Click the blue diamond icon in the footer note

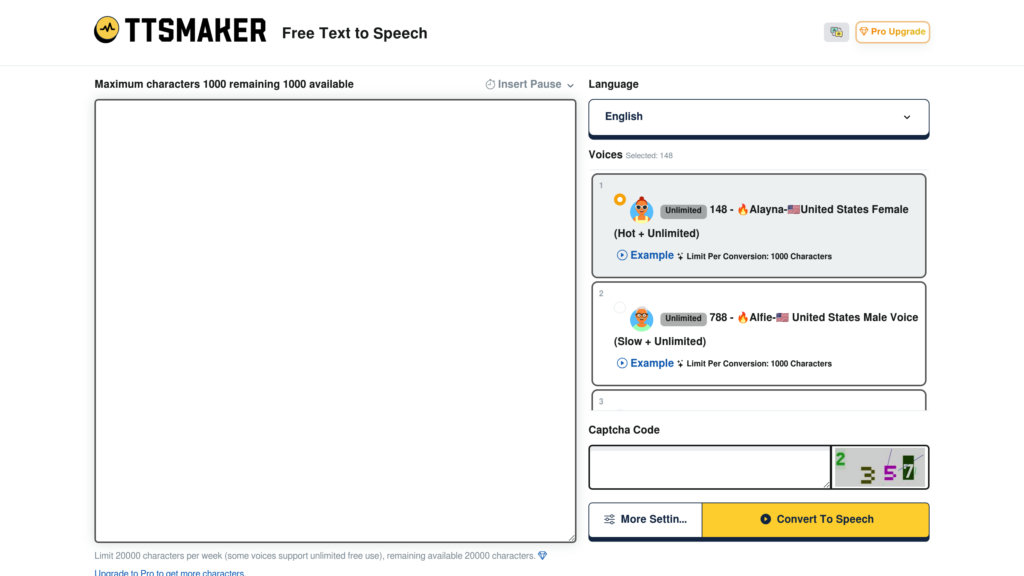click(543, 555)
